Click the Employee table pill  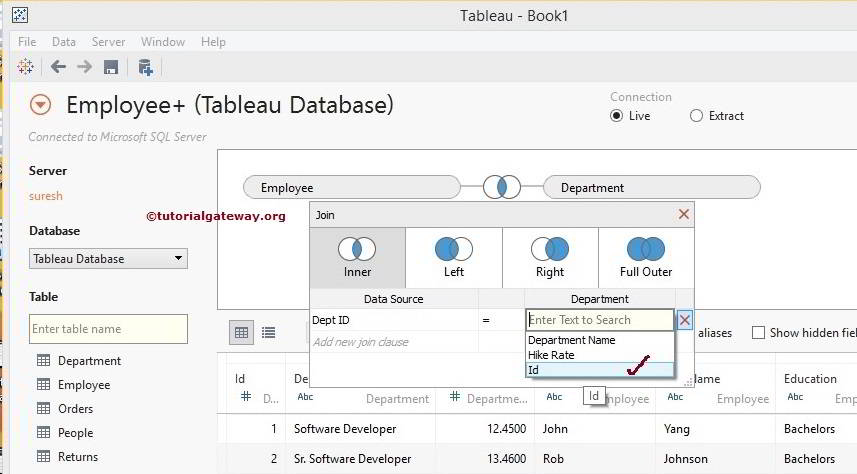tap(352, 188)
